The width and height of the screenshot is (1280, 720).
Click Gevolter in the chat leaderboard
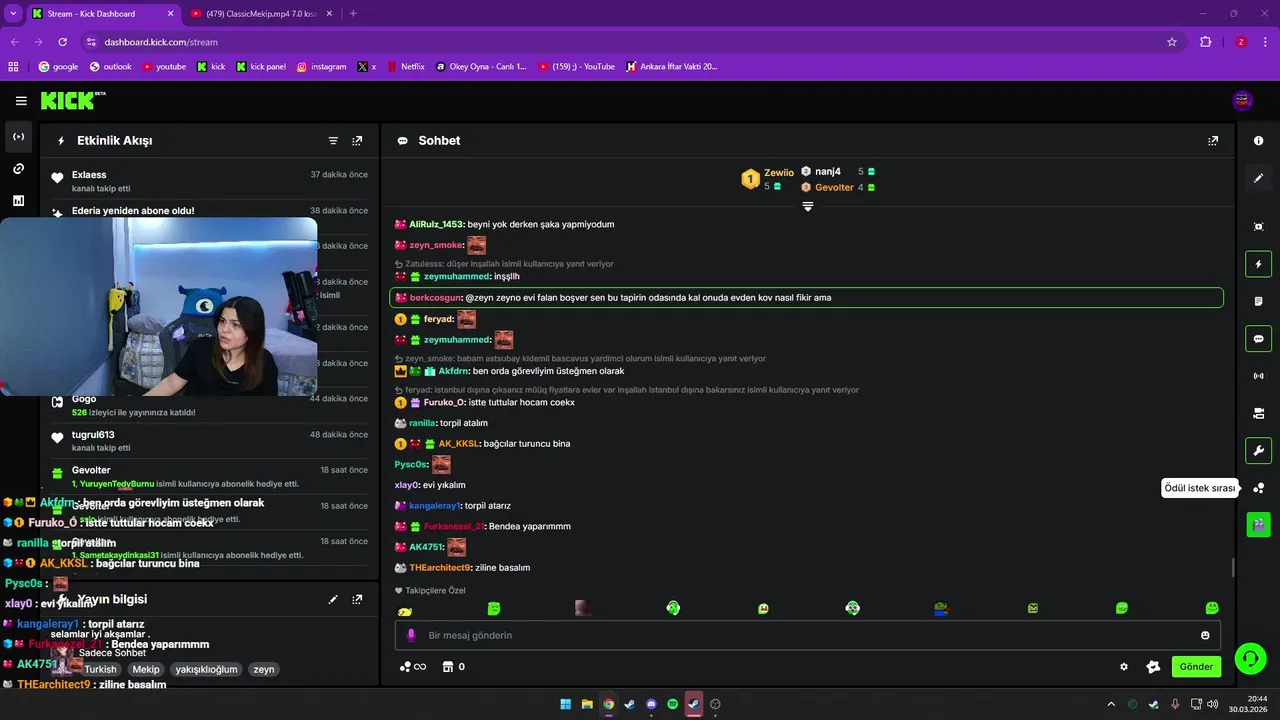point(834,187)
